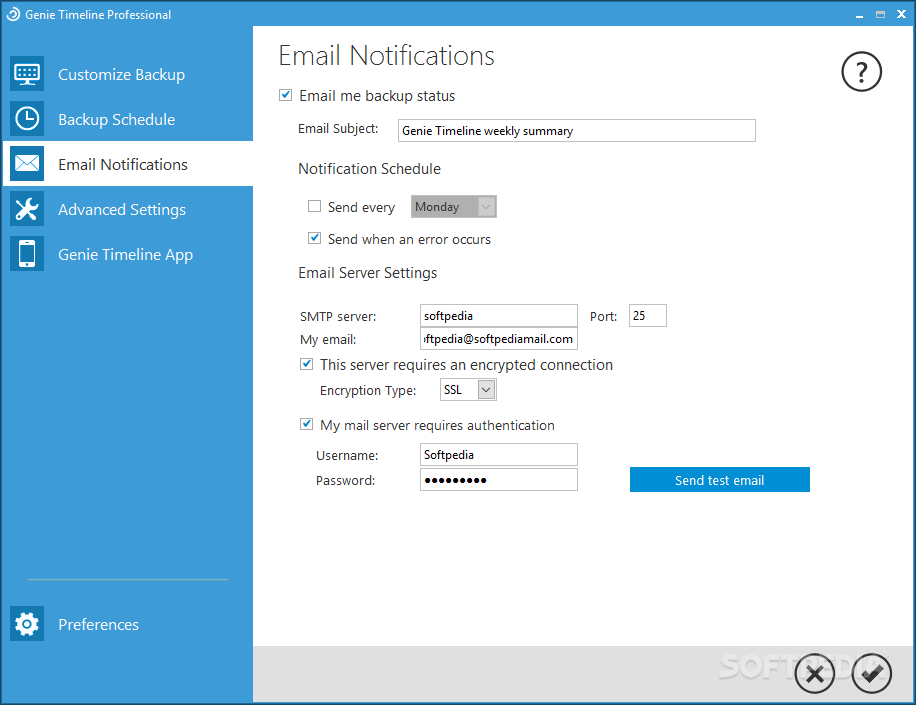
Task: Minimize the Genie Timeline window
Action: (x=859, y=15)
